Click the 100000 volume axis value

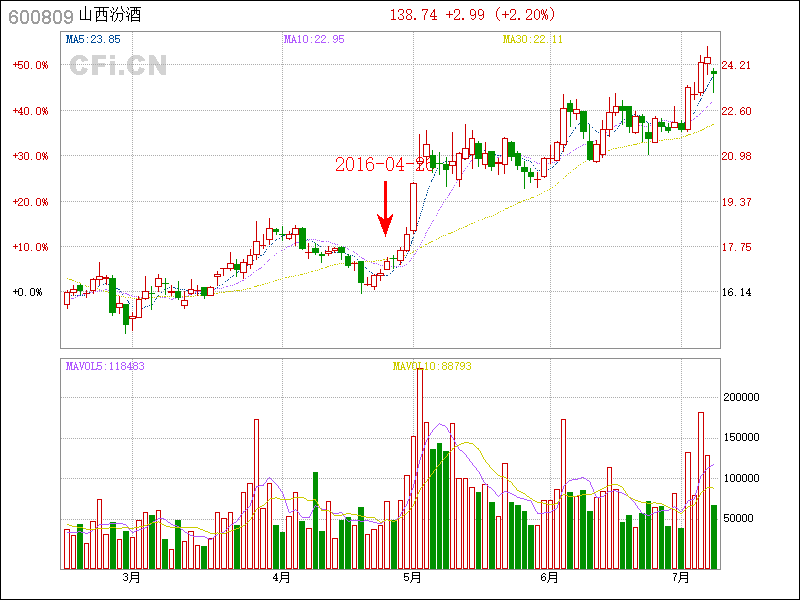pos(741,478)
